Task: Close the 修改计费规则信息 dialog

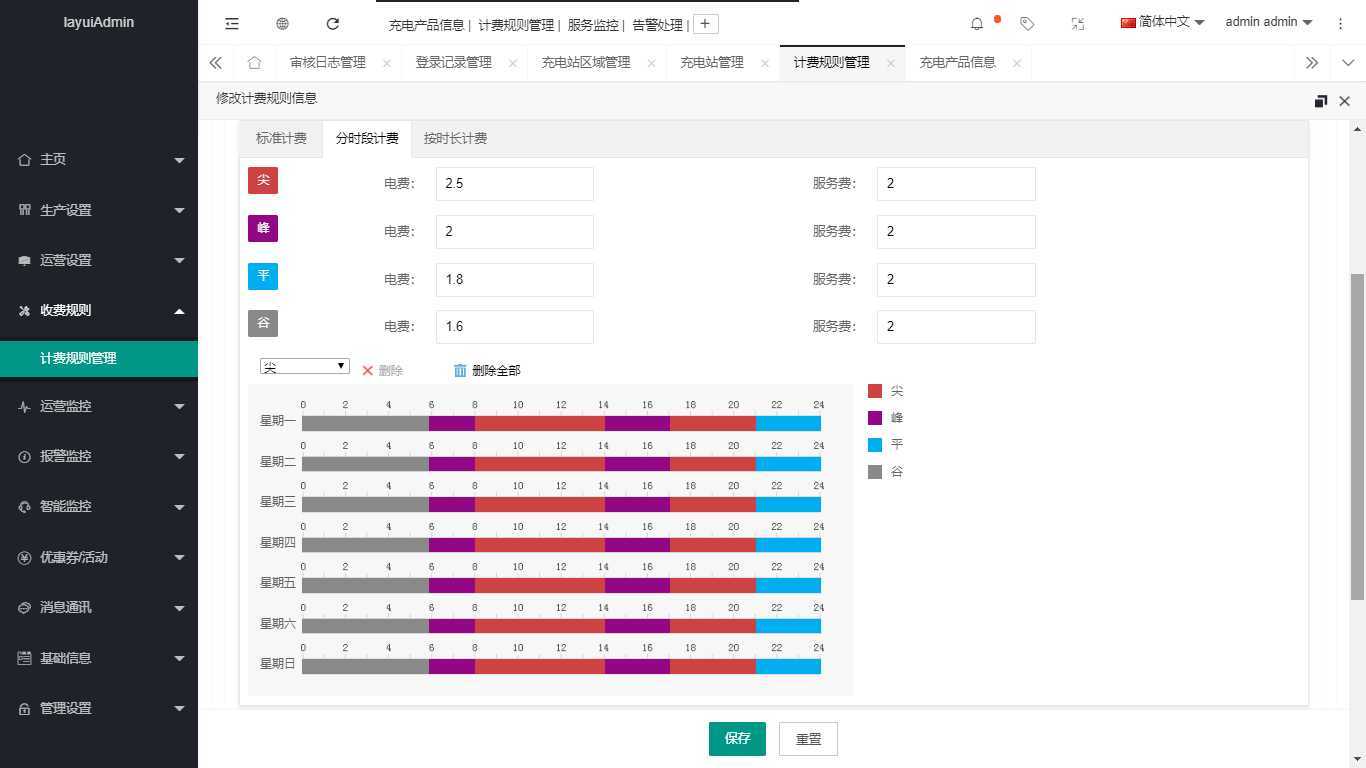Action: pyautogui.click(x=1345, y=101)
